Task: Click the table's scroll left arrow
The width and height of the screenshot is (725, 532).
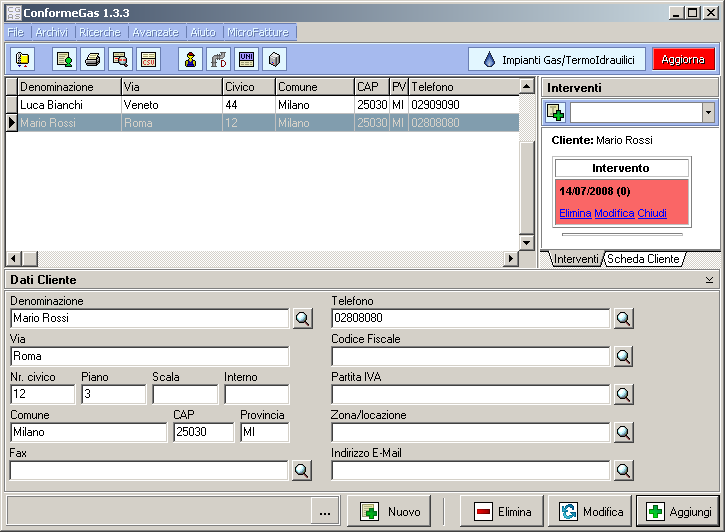Action: [x=14, y=258]
